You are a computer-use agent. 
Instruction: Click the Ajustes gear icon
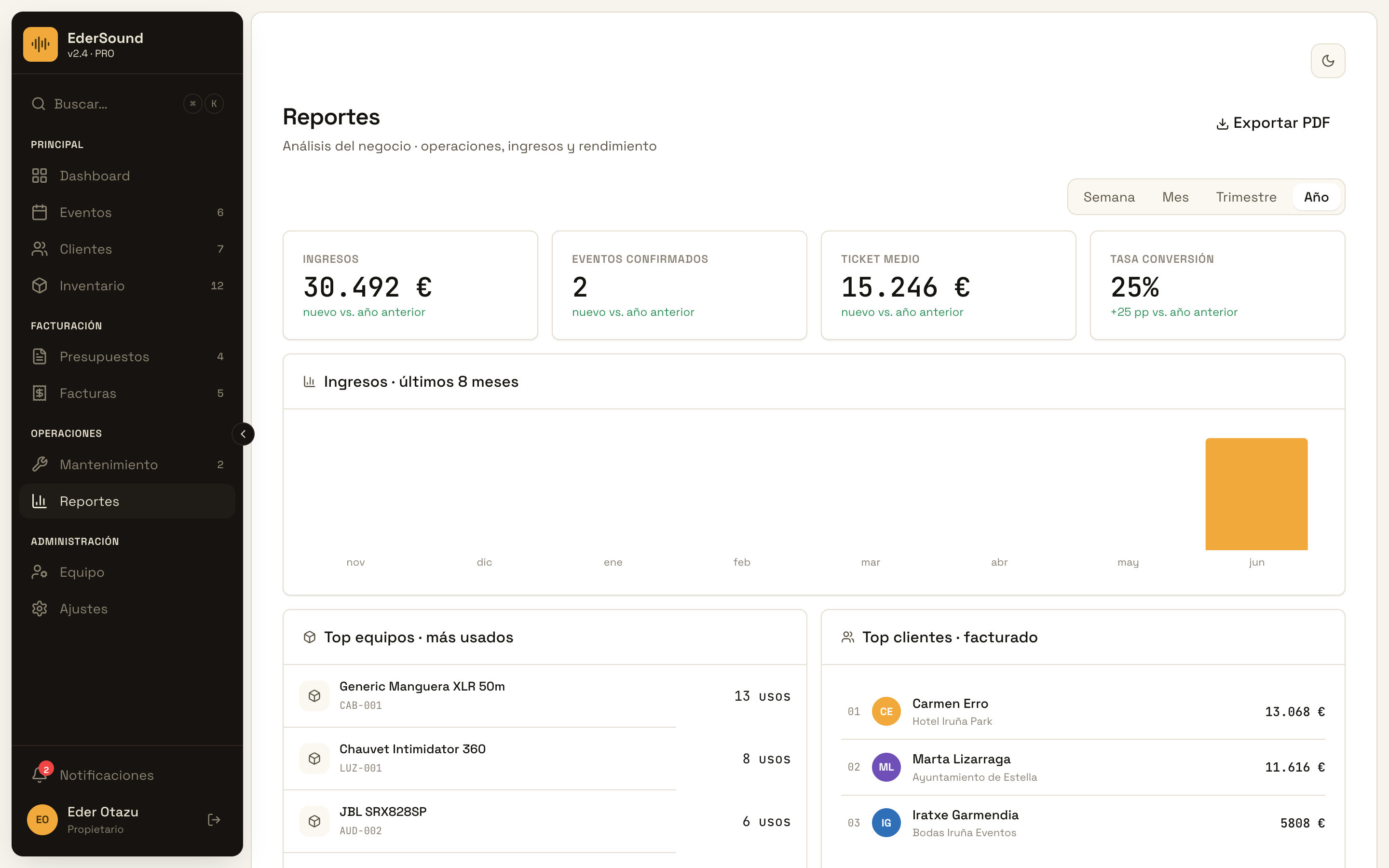click(40, 609)
